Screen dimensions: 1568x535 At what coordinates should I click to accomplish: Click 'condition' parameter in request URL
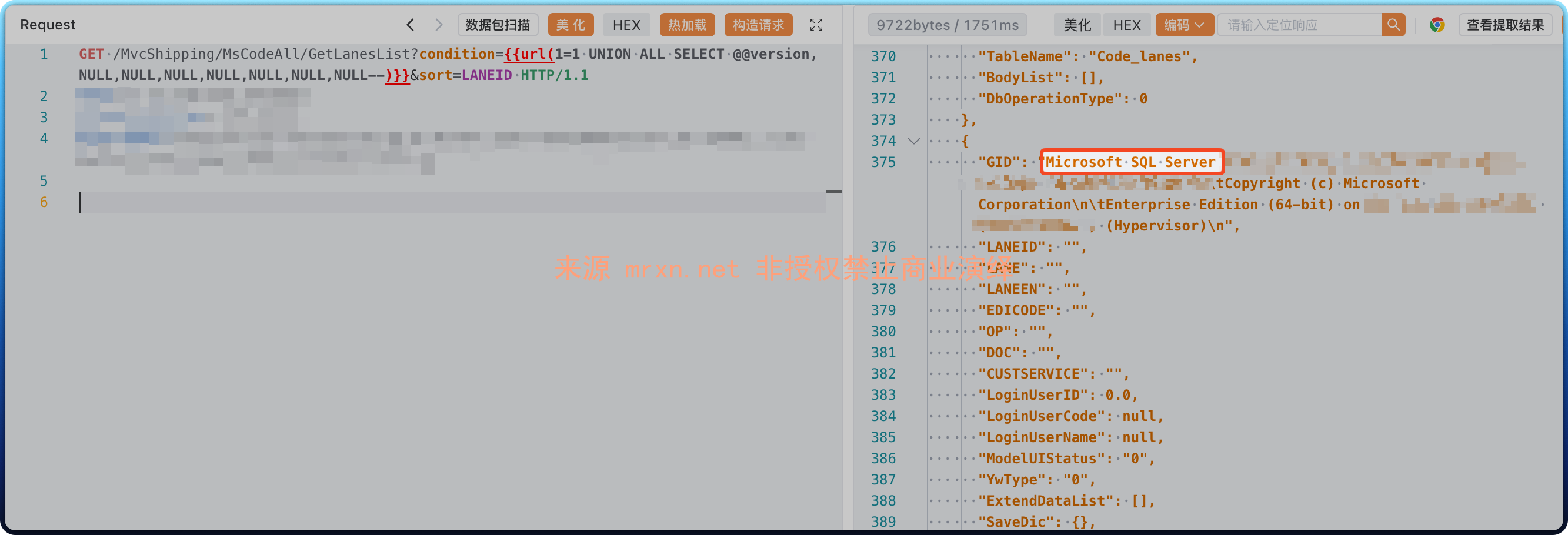[456, 54]
